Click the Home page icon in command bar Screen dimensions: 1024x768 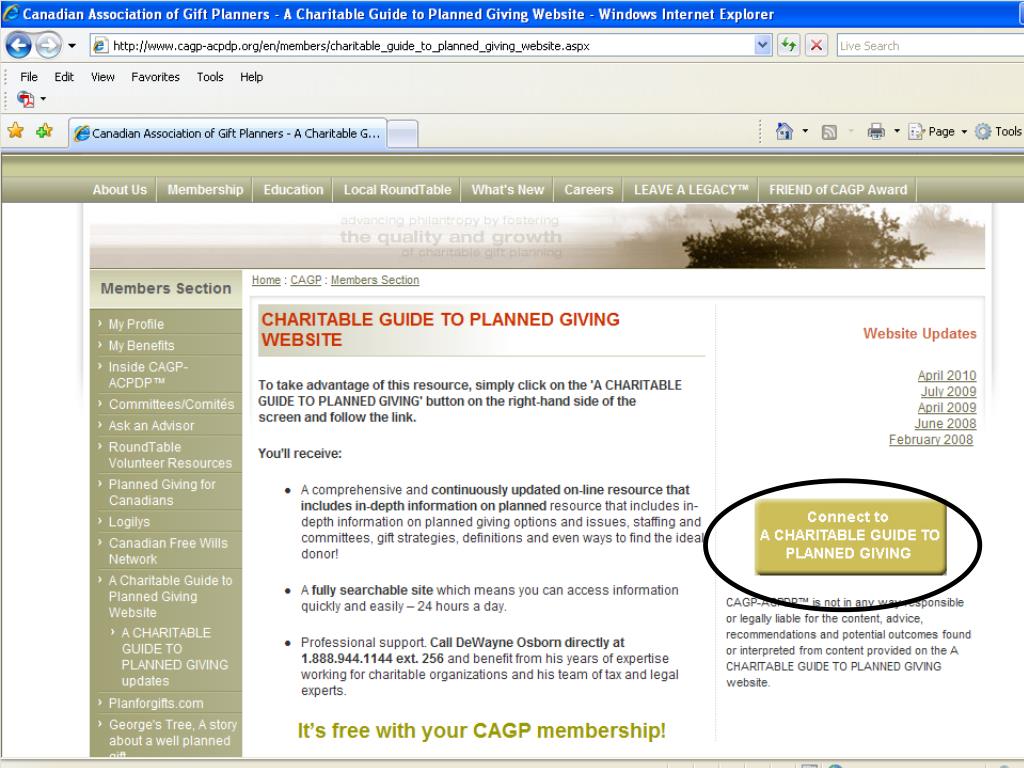(784, 132)
